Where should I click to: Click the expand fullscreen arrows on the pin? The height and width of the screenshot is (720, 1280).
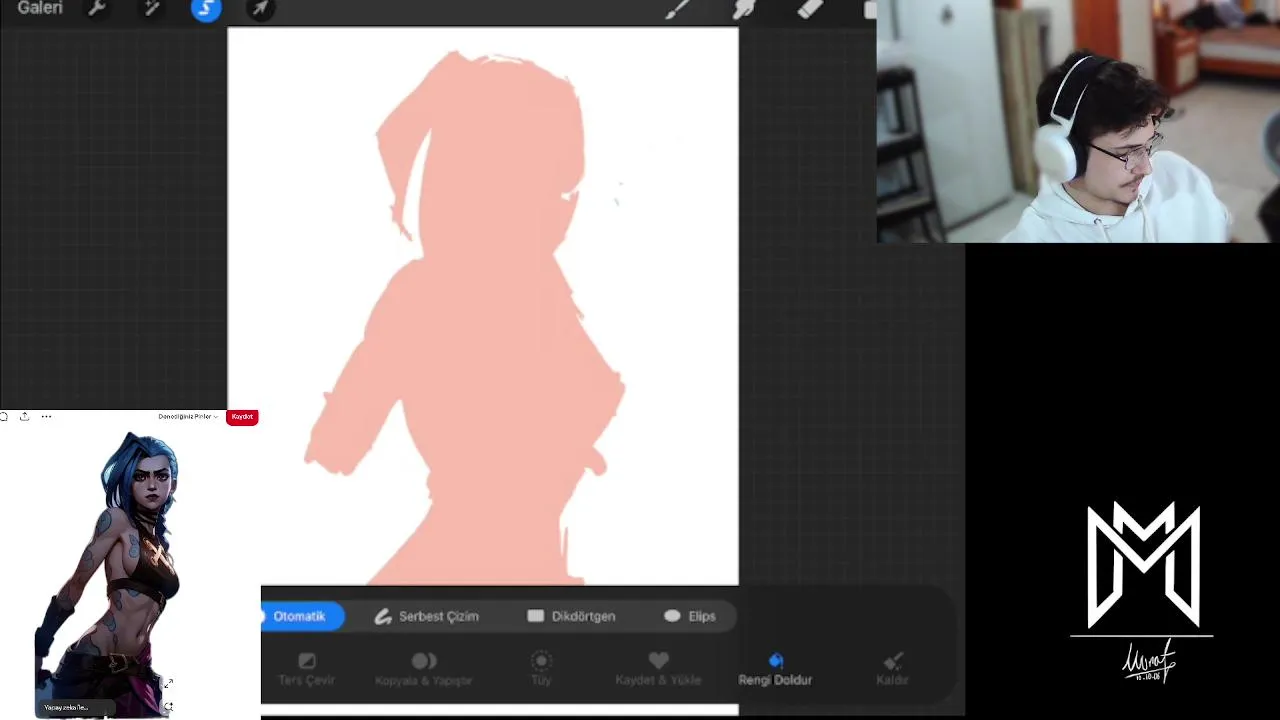pyautogui.click(x=169, y=683)
